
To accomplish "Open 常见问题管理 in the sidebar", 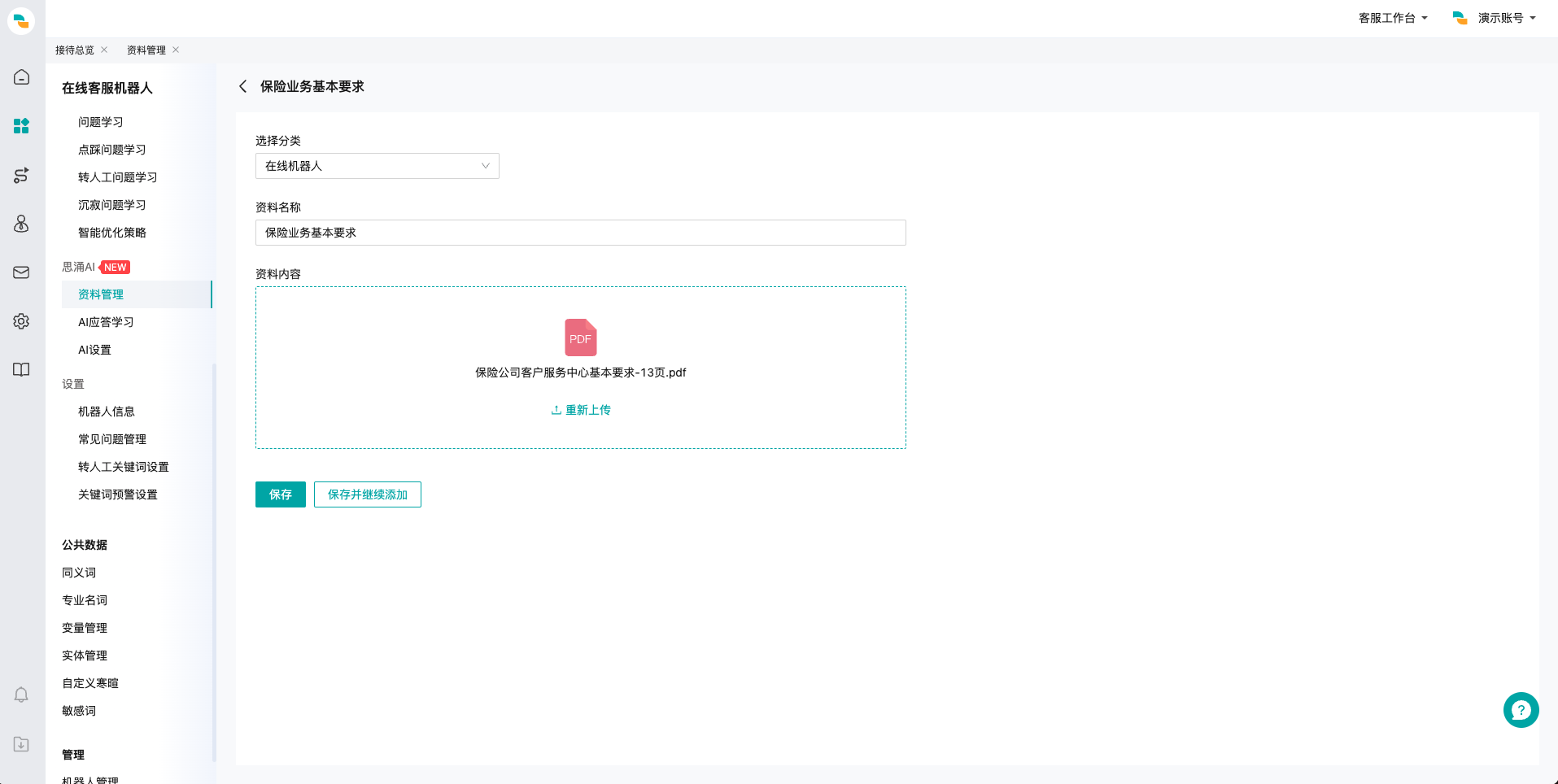I will coord(112,439).
